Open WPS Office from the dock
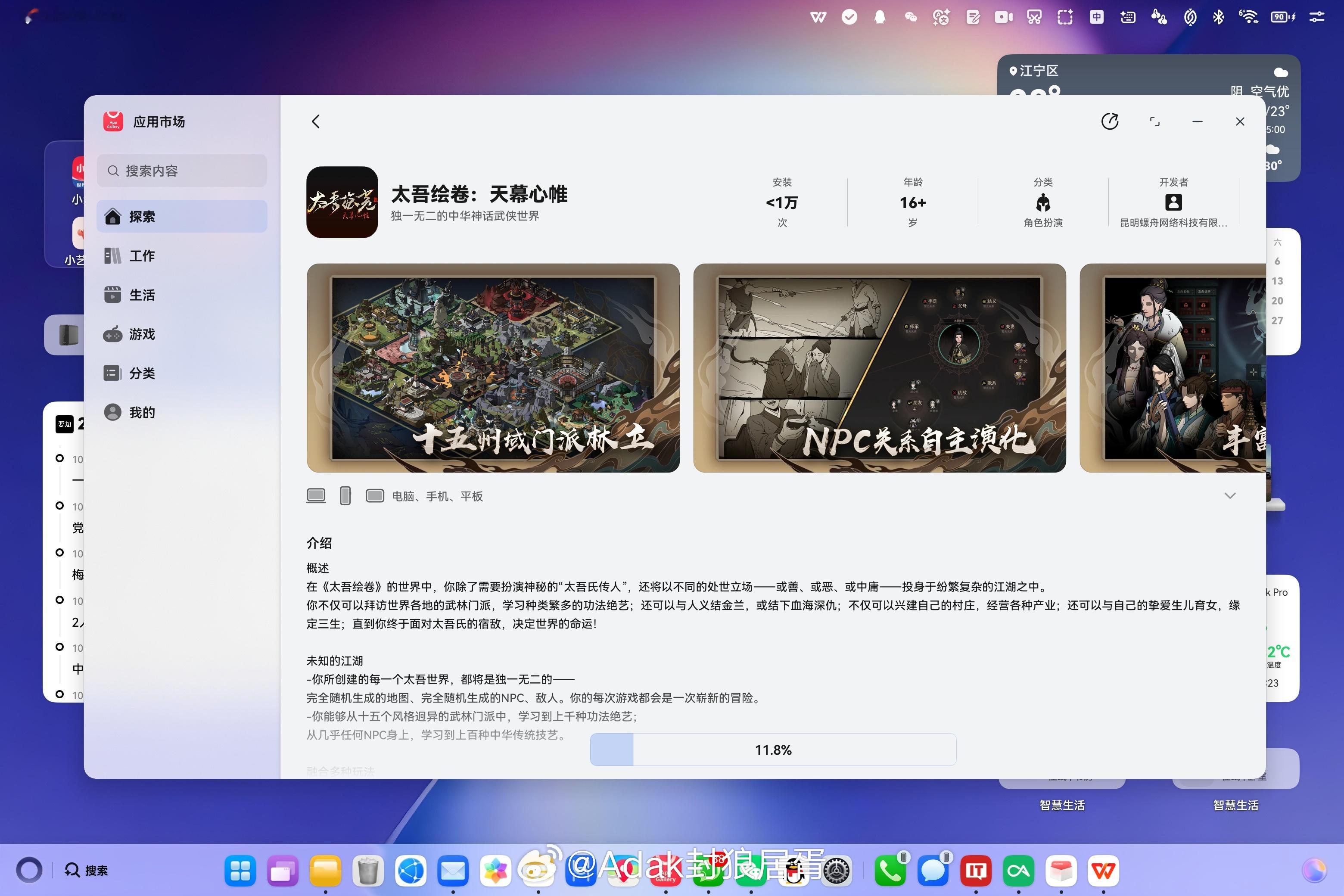The height and width of the screenshot is (896, 1344). pos(1103,870)
